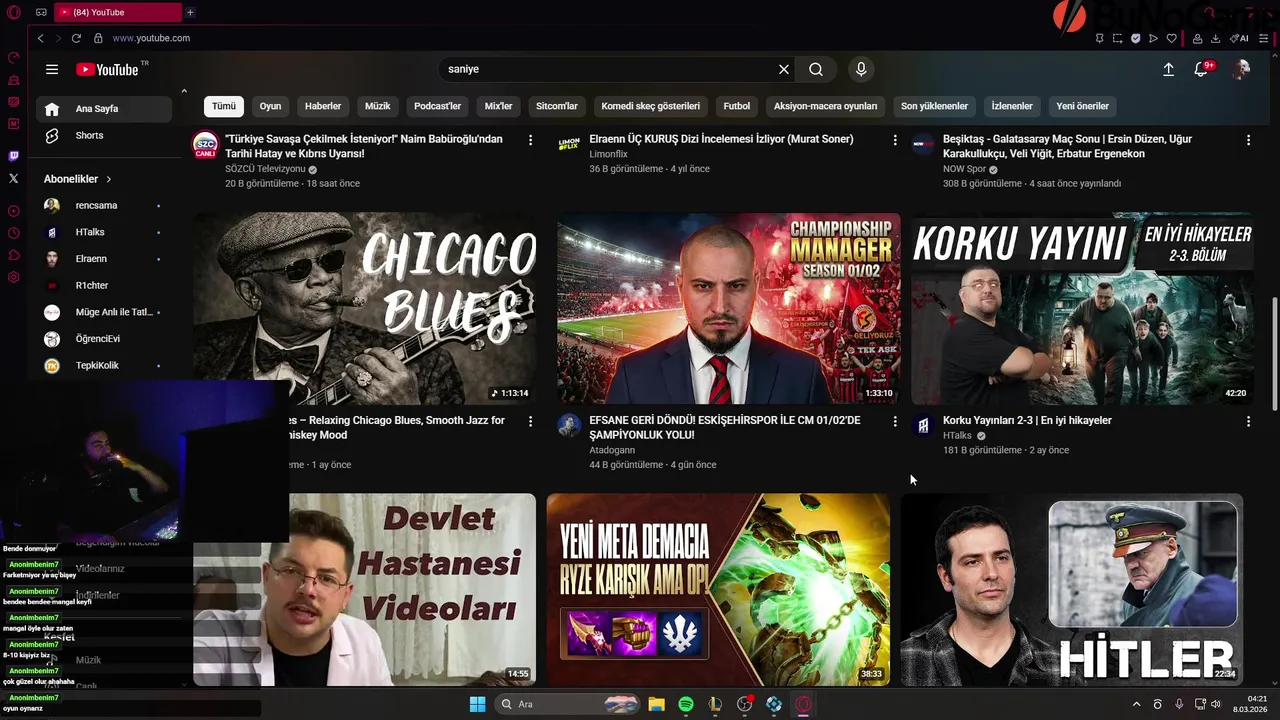Select the Sitcom'lar filter chip
The image size is (1280, 720).
coord(557,106)
